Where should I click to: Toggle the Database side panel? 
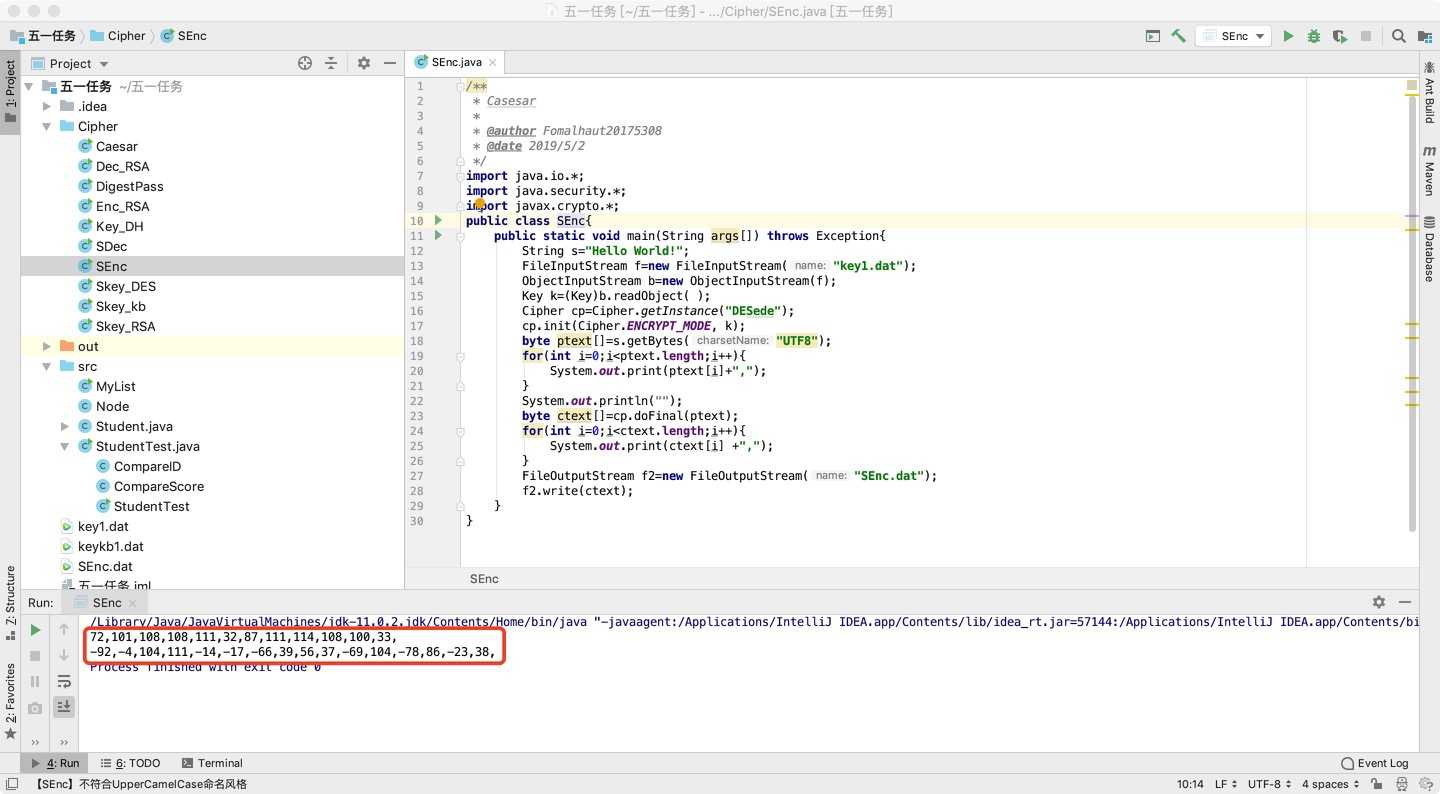1429,249
